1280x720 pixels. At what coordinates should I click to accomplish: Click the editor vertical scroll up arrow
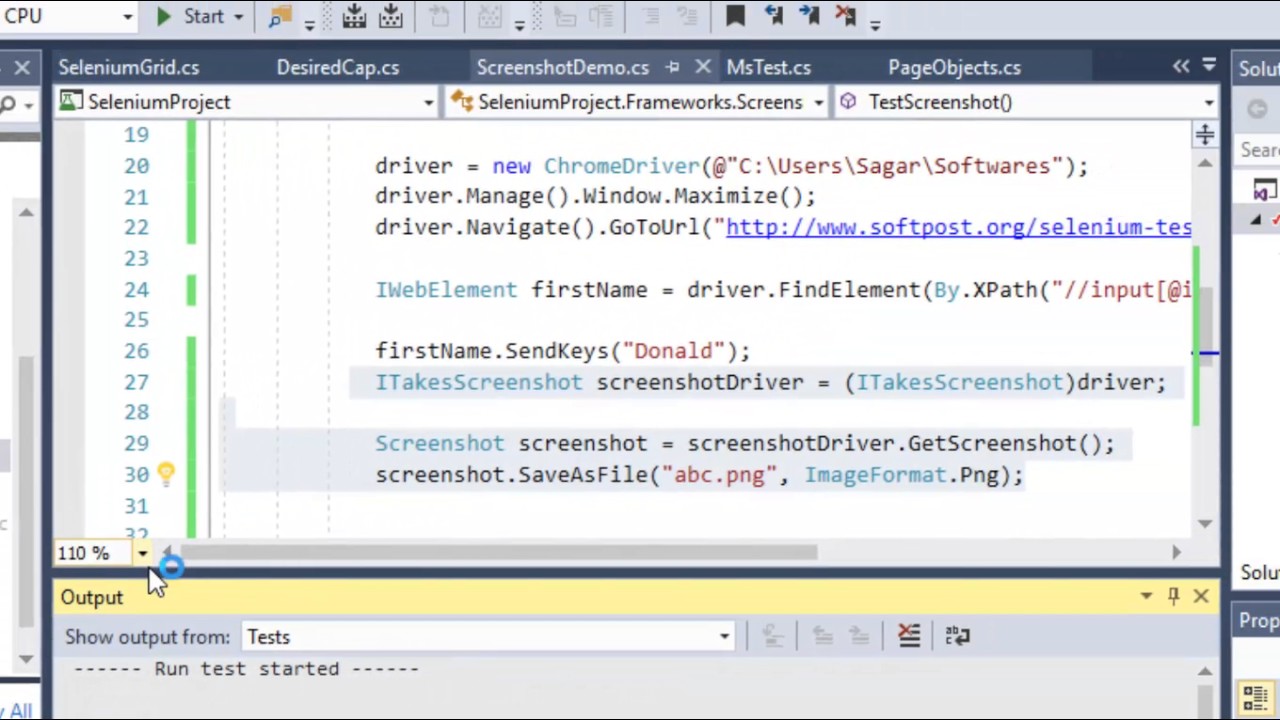[x=1204, y=163]
